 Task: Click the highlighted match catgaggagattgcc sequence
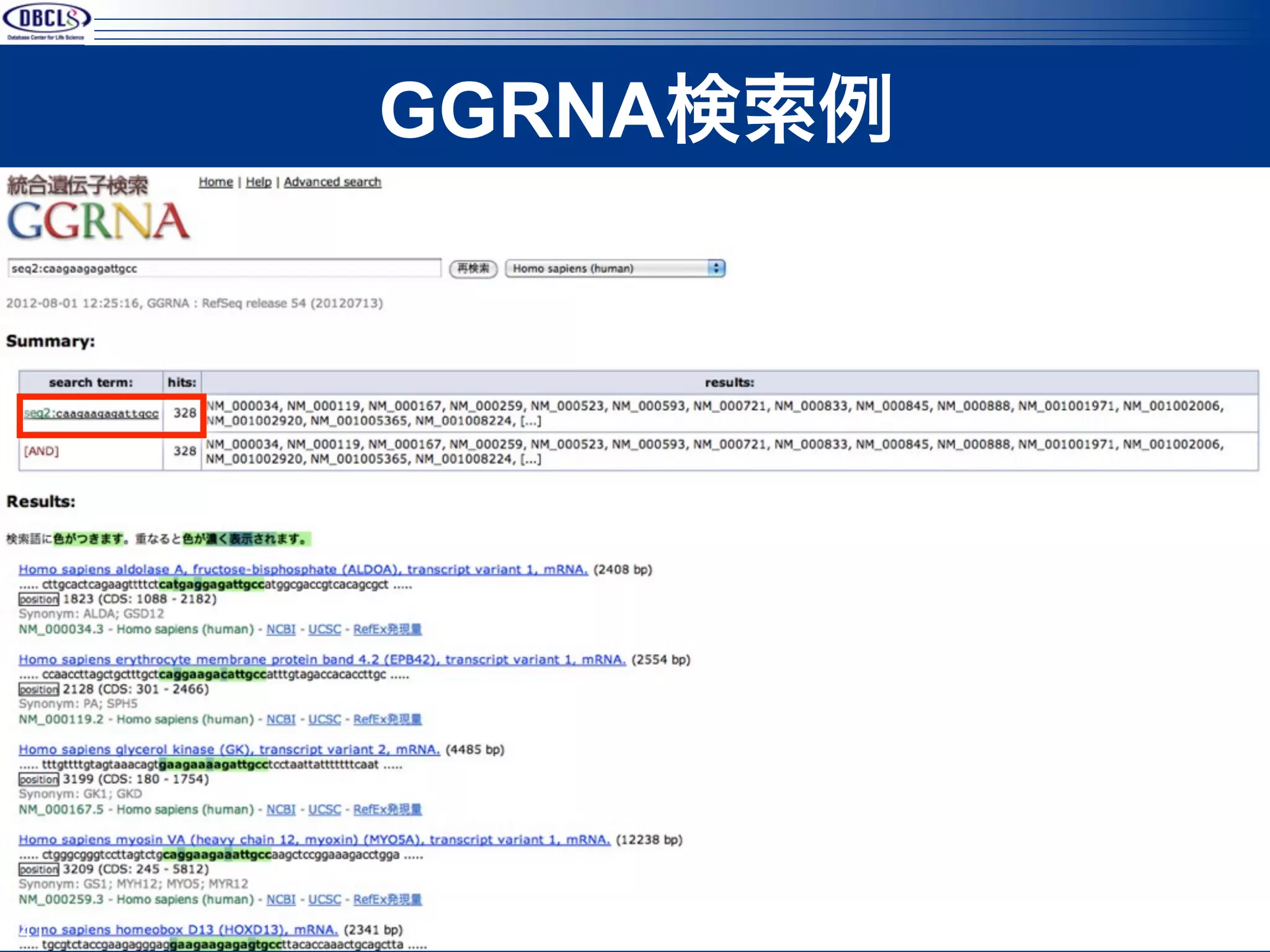[211, 584]
